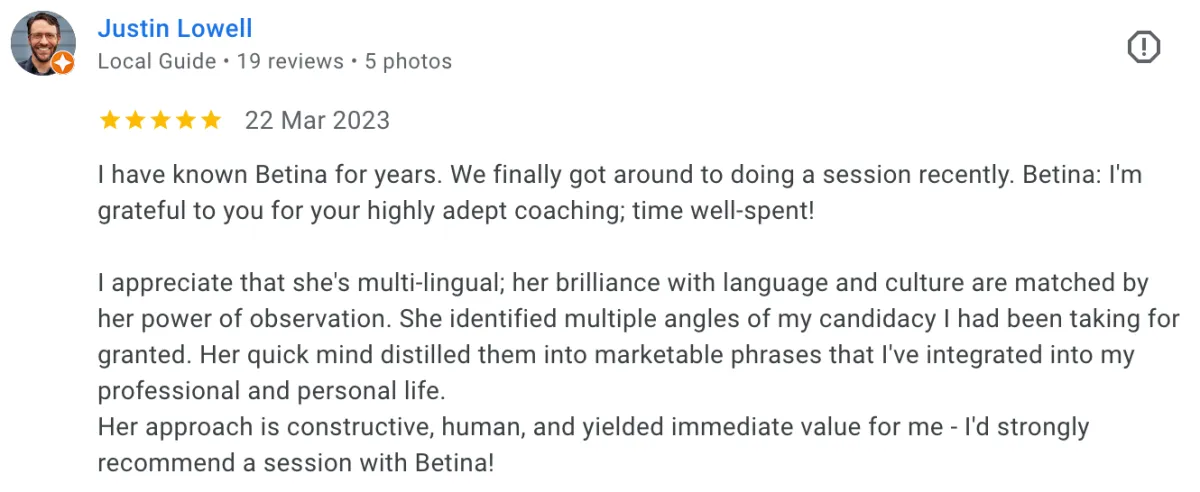1200x492 pixels.
Task: Open the Justin Lowell name link
Action: pos(175,29)
